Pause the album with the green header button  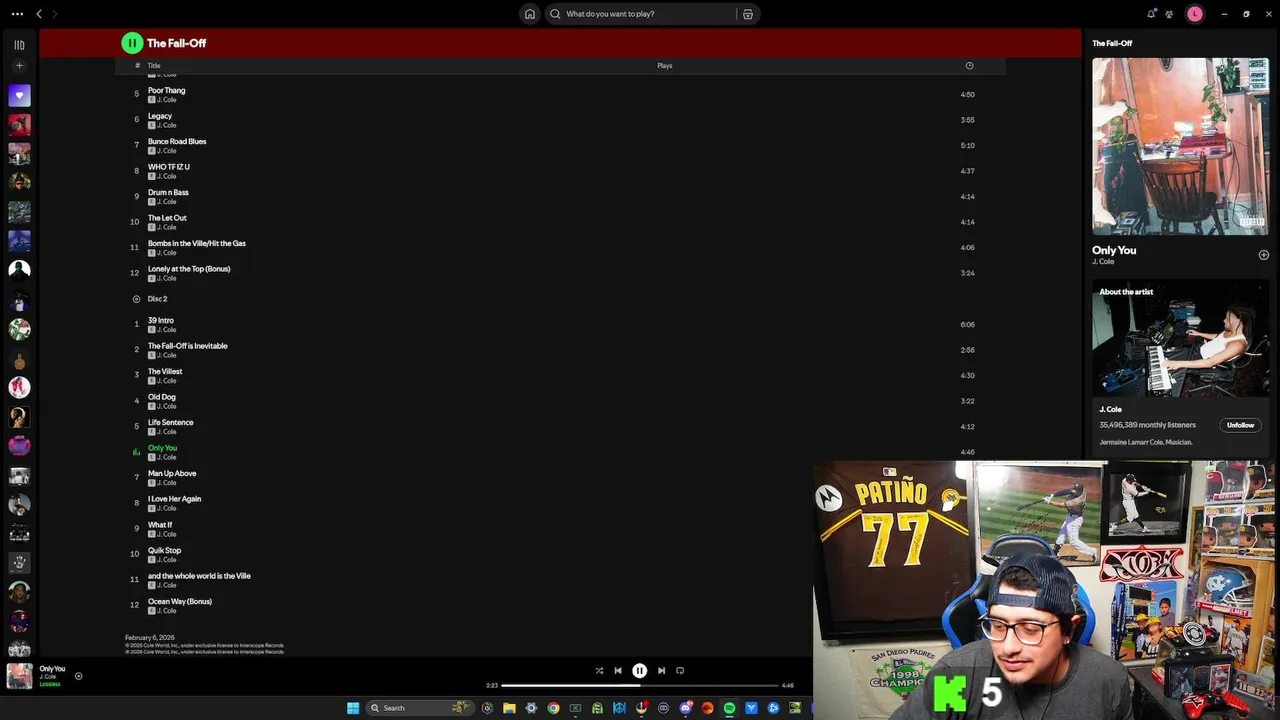(132, 43)
